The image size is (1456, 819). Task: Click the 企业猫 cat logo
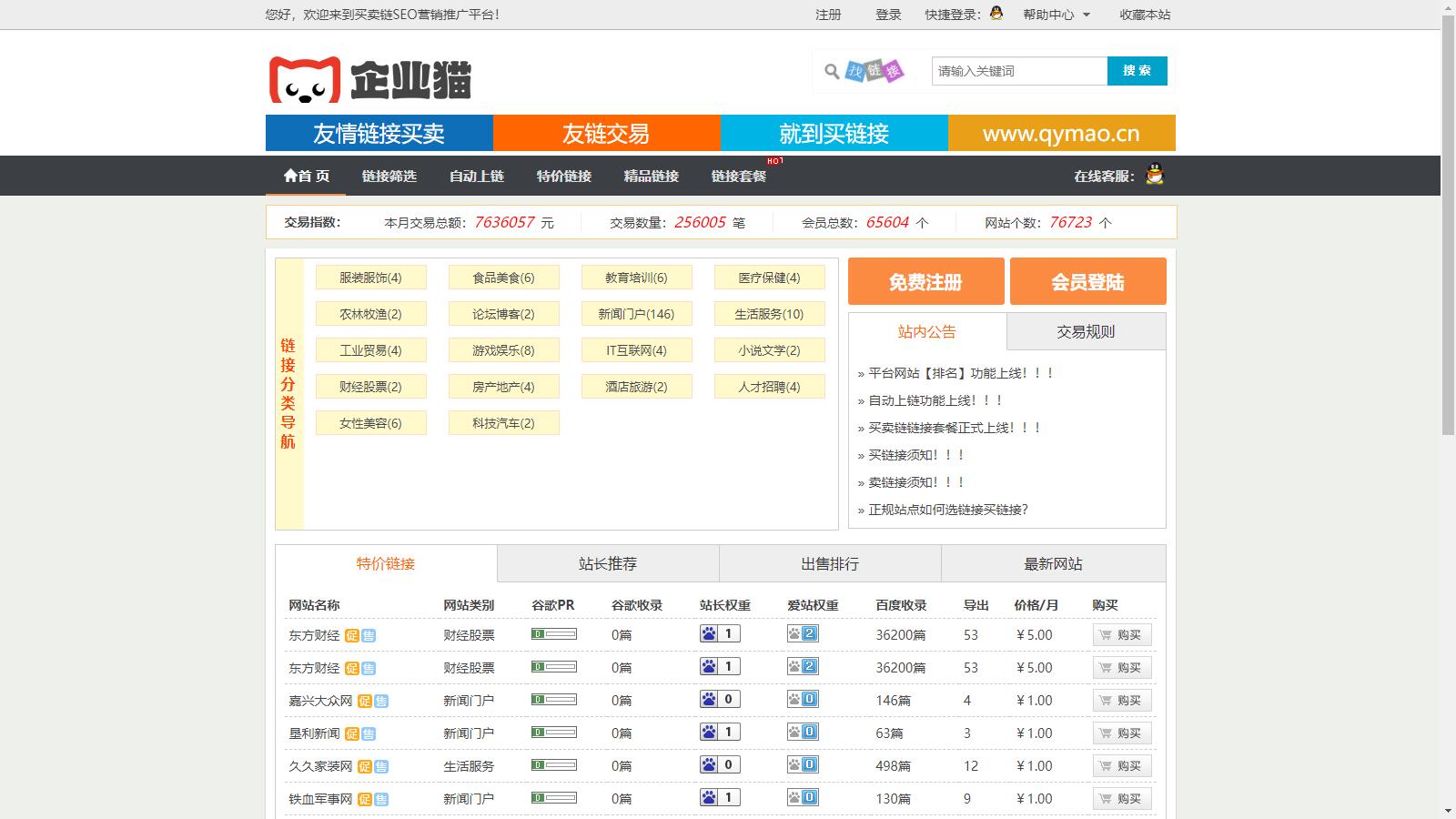[304, 80]
